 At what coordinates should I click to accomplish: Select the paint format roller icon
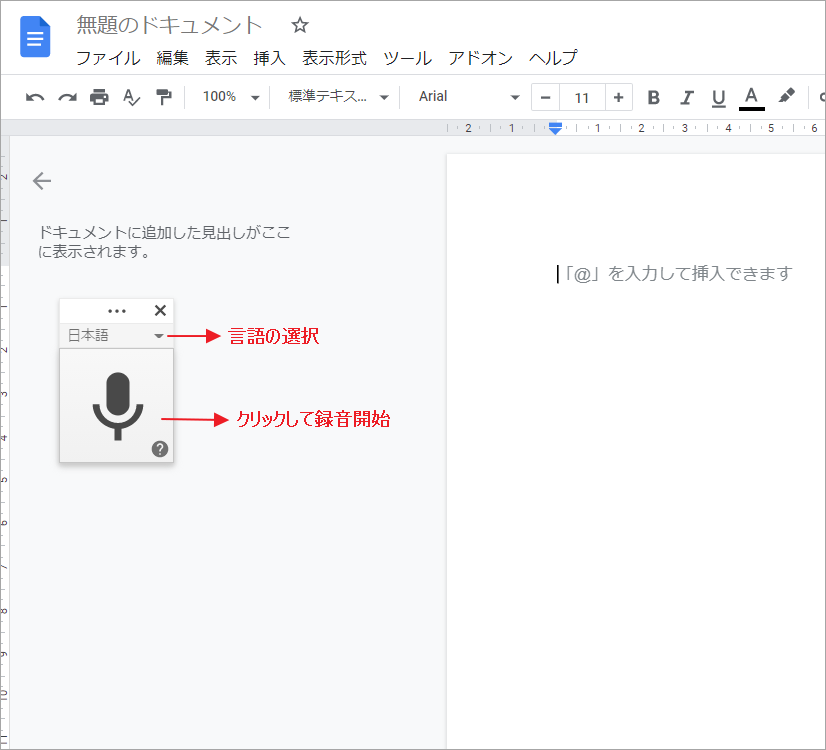pos(164,97)
